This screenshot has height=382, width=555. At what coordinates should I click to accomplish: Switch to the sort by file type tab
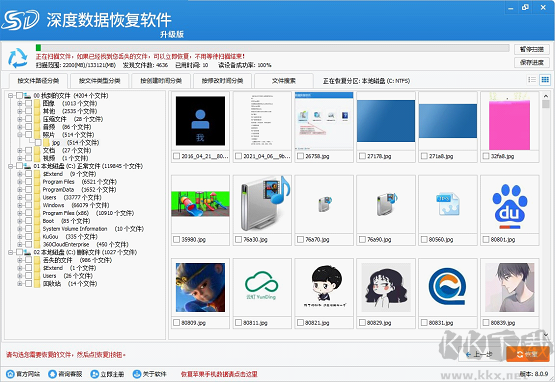tap(99, 81)
